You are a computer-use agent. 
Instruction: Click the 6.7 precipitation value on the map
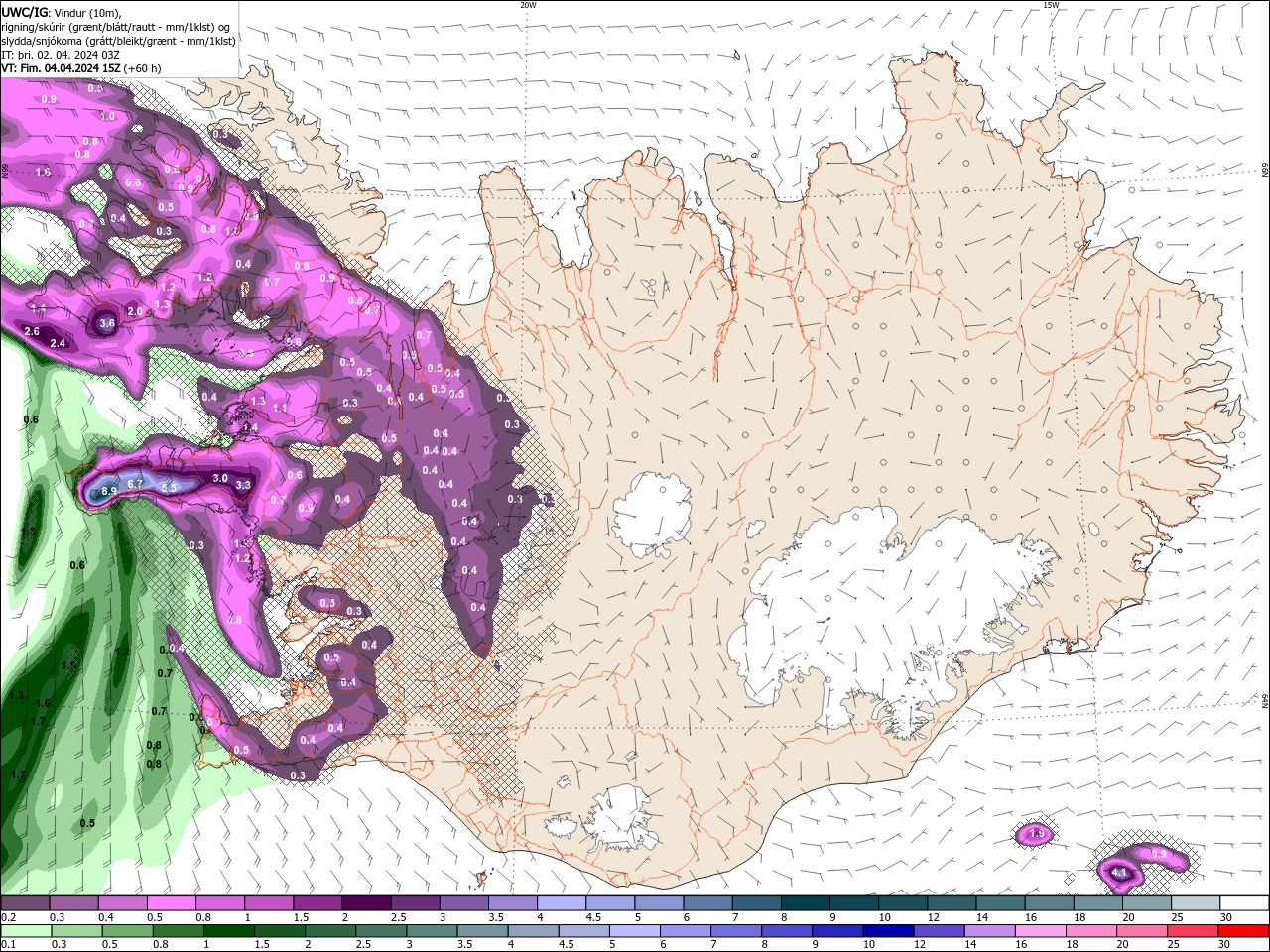(136, 483)
